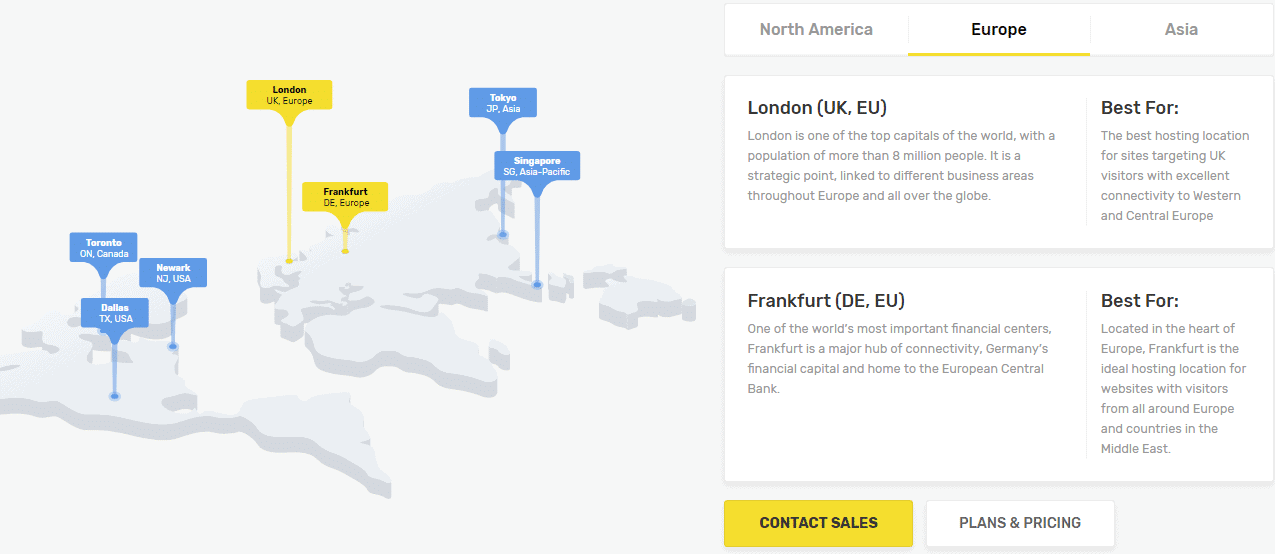
Task: Select the Dallas map pin label
Action: coord(115,312)
